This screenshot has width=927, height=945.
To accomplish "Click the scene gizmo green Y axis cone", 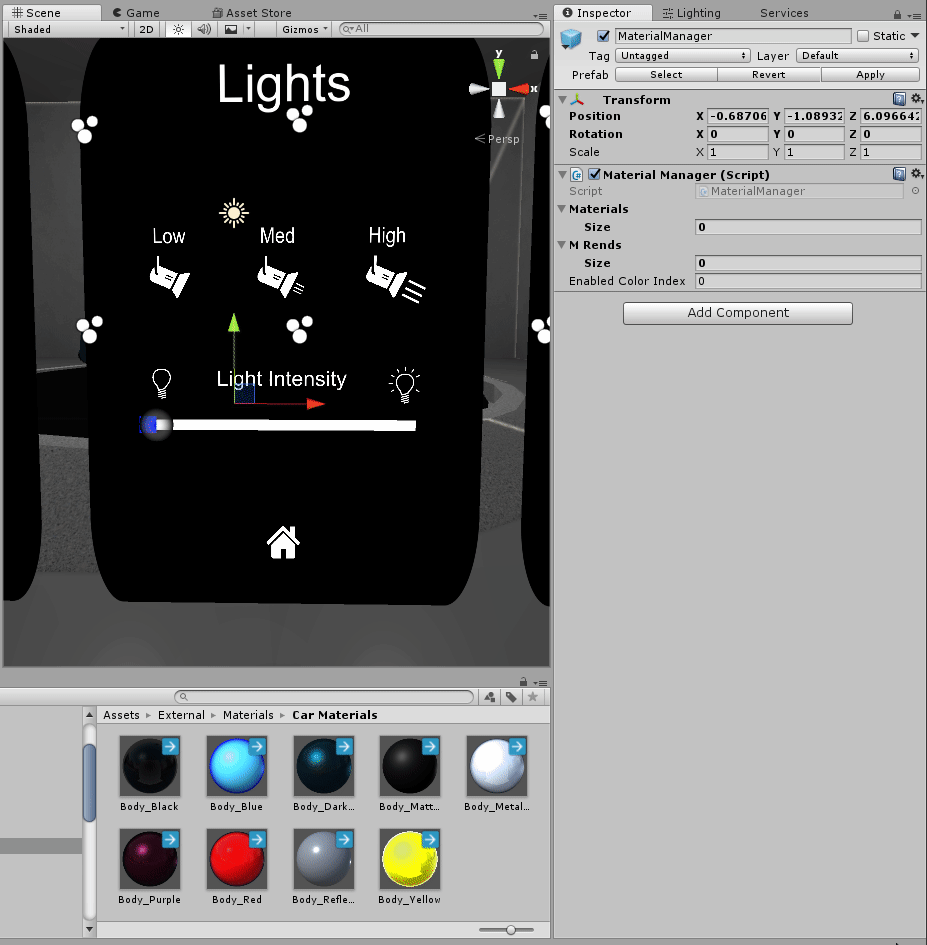I will (x=499, y=67).
